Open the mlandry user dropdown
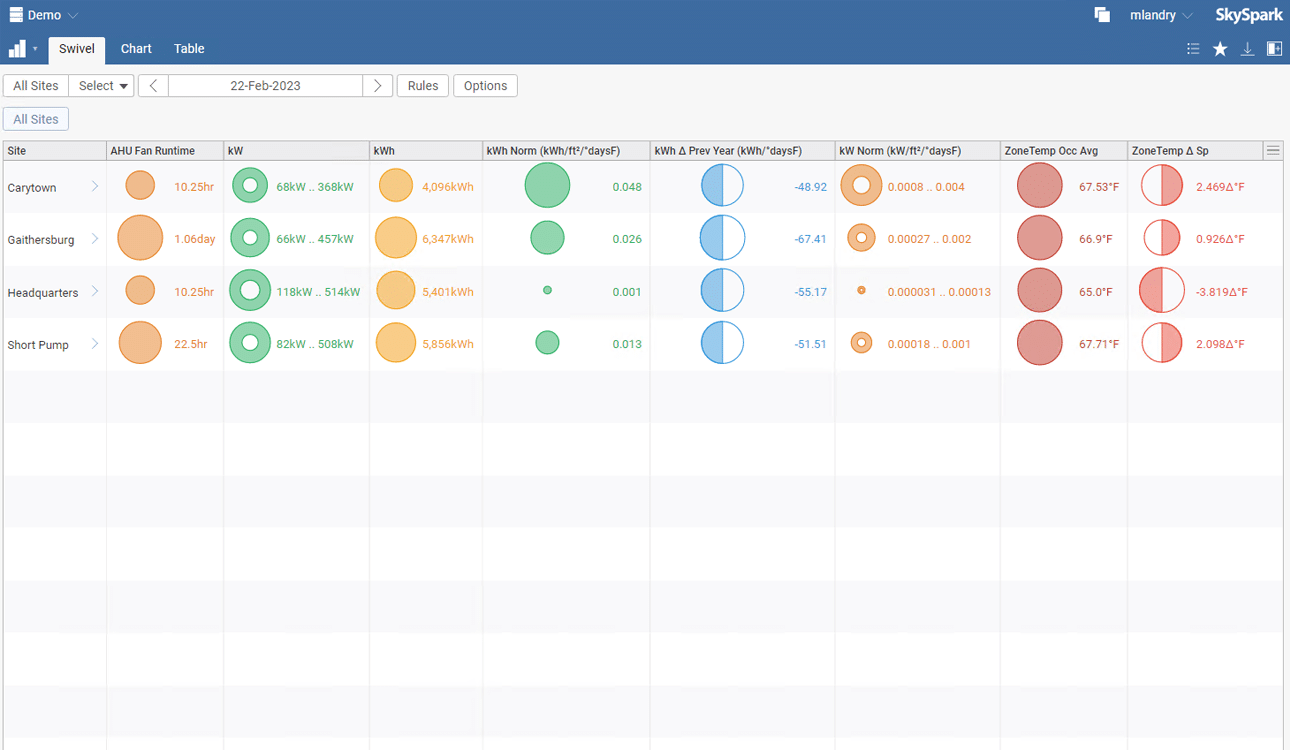This screenshot has height=750, width=1290. click(1161, 15)
